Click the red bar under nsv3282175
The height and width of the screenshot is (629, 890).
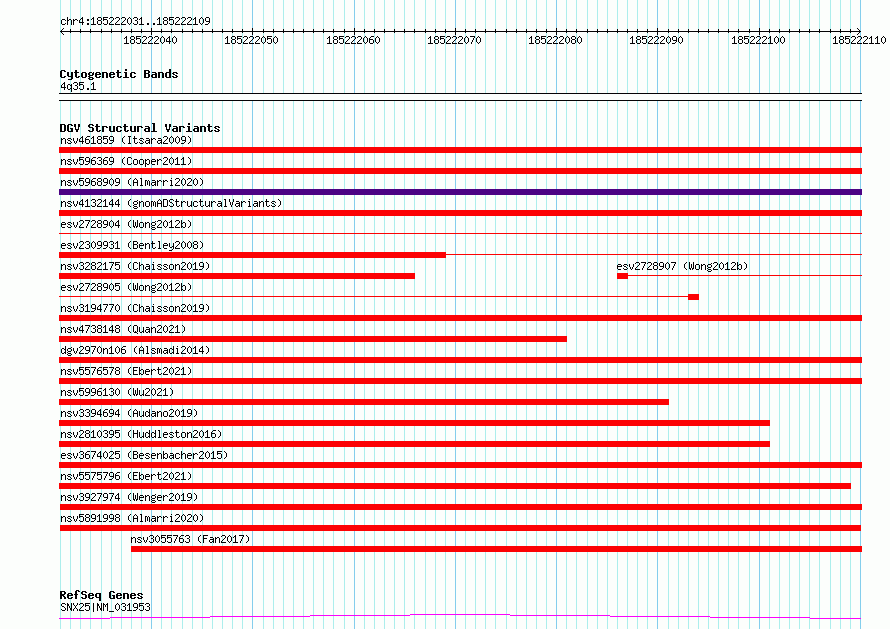(237, 276)
